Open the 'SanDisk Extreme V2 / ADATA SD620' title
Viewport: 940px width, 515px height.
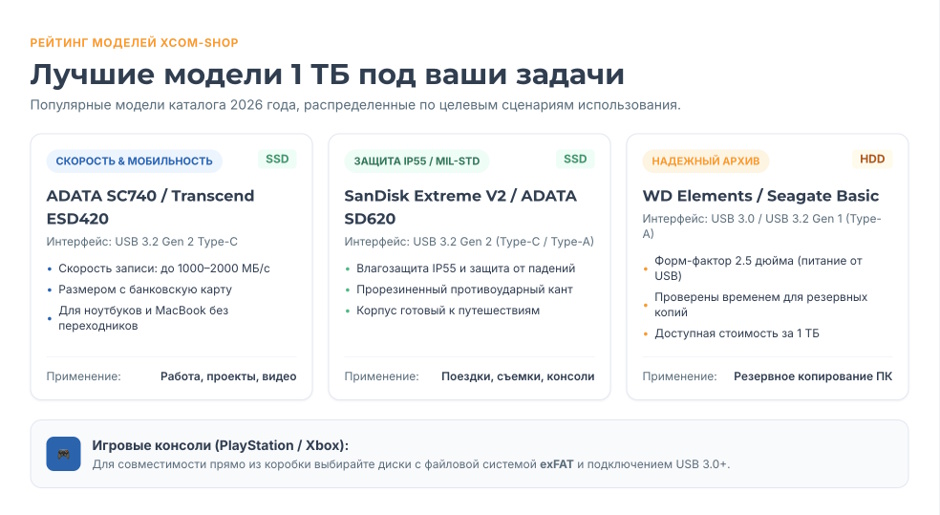point(460,207)
